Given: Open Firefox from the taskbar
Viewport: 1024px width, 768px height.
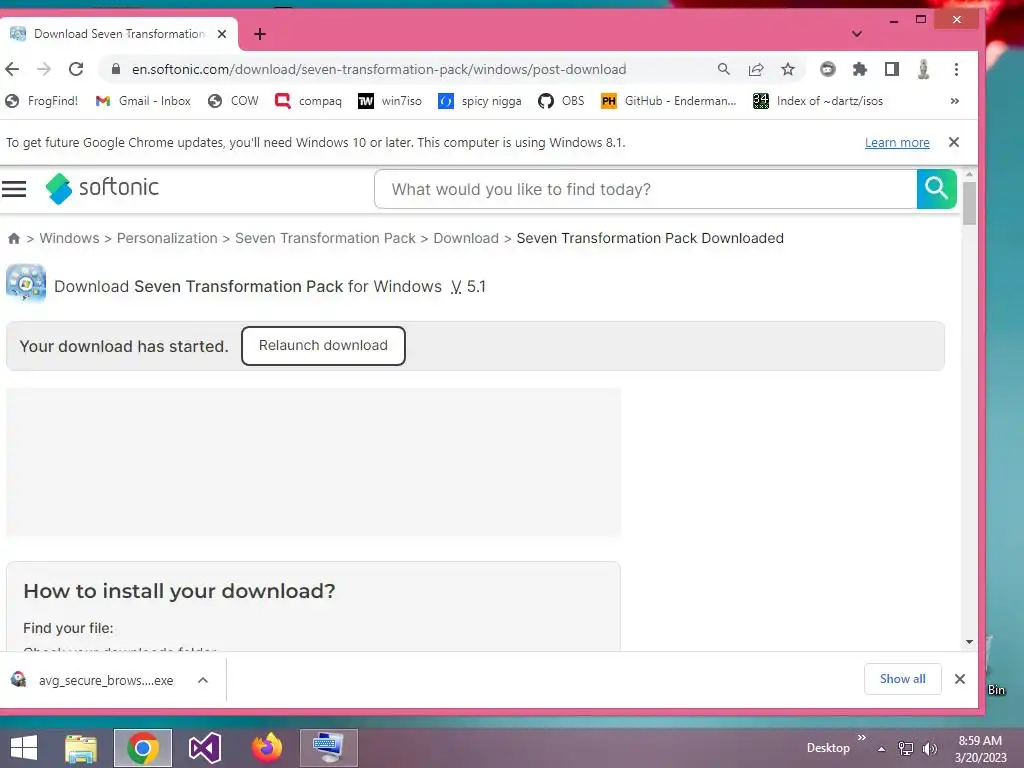Looking at the screenshot, I should 267,748.
